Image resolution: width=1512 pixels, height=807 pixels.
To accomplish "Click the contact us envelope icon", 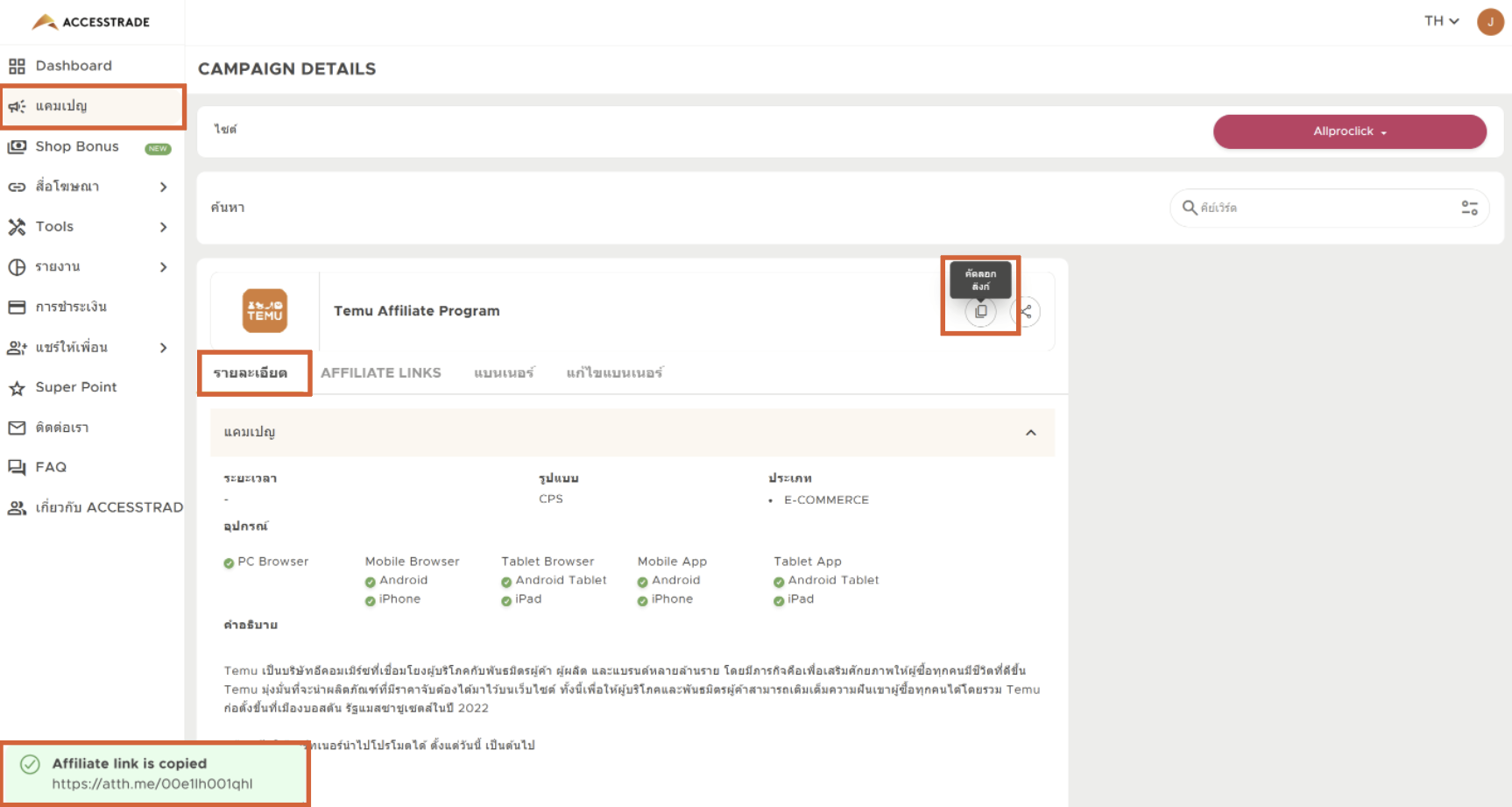I will pyautogui.click(x=17, y=428).
